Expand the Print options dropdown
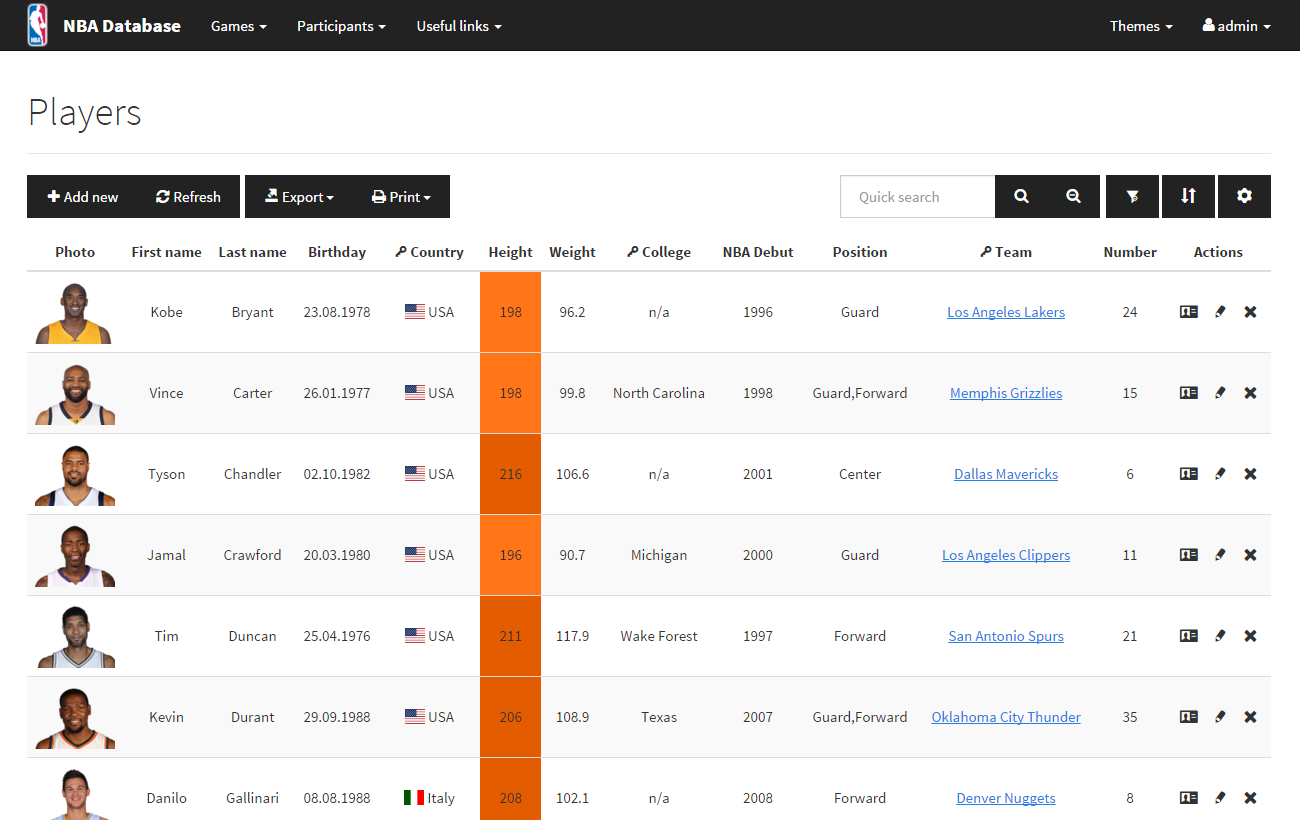This screenshot has width=1300, height=820. [x=401, y=197]
